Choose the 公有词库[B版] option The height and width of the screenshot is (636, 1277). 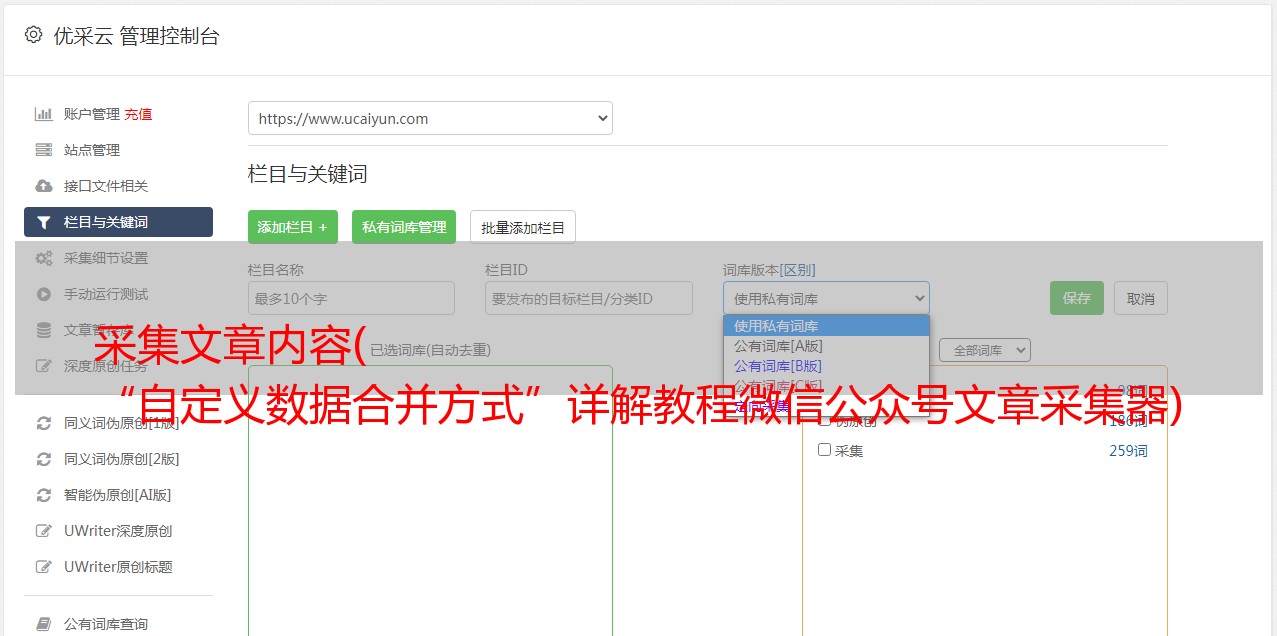(826, 366)
